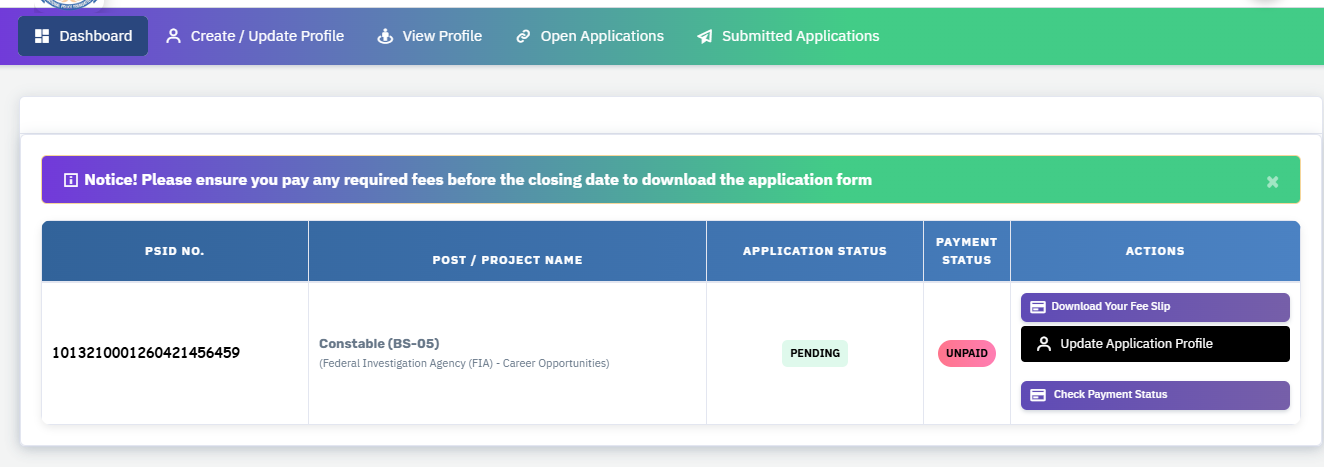This screenshot has height=467, width=1324.
Task: Switch to the Open Applications tab
Action: tap(601, 36)
